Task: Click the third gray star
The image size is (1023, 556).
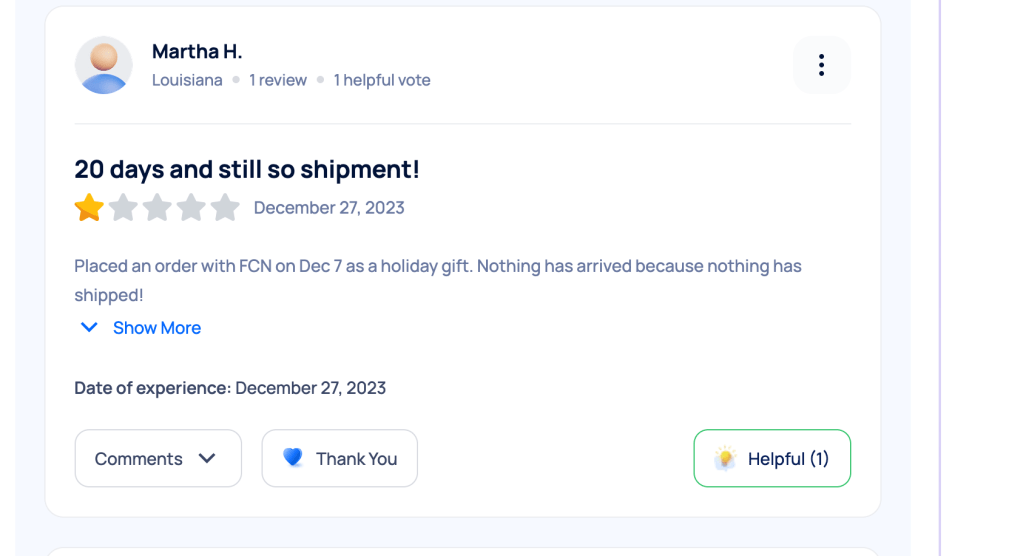Action: pyautogui.click(x=157, y=208)
